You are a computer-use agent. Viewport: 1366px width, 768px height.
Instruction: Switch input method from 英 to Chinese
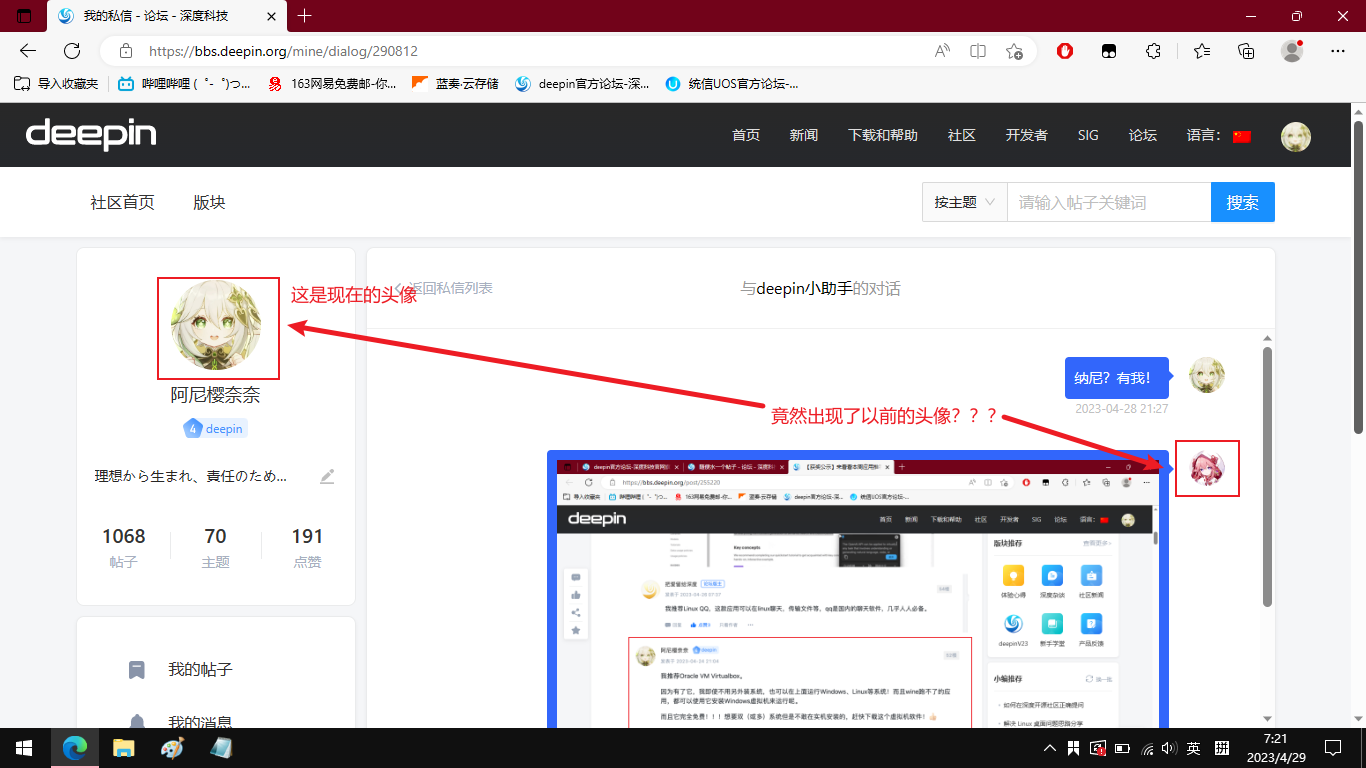[1193, 748]
